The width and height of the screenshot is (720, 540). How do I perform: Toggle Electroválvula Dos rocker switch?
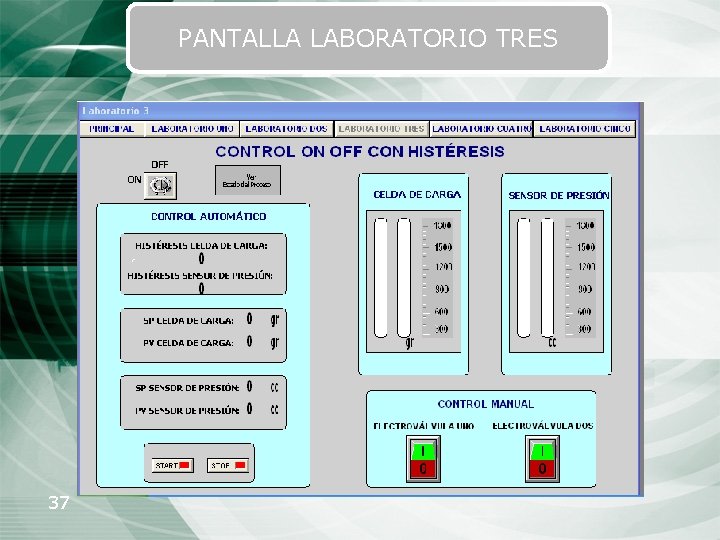542,459
